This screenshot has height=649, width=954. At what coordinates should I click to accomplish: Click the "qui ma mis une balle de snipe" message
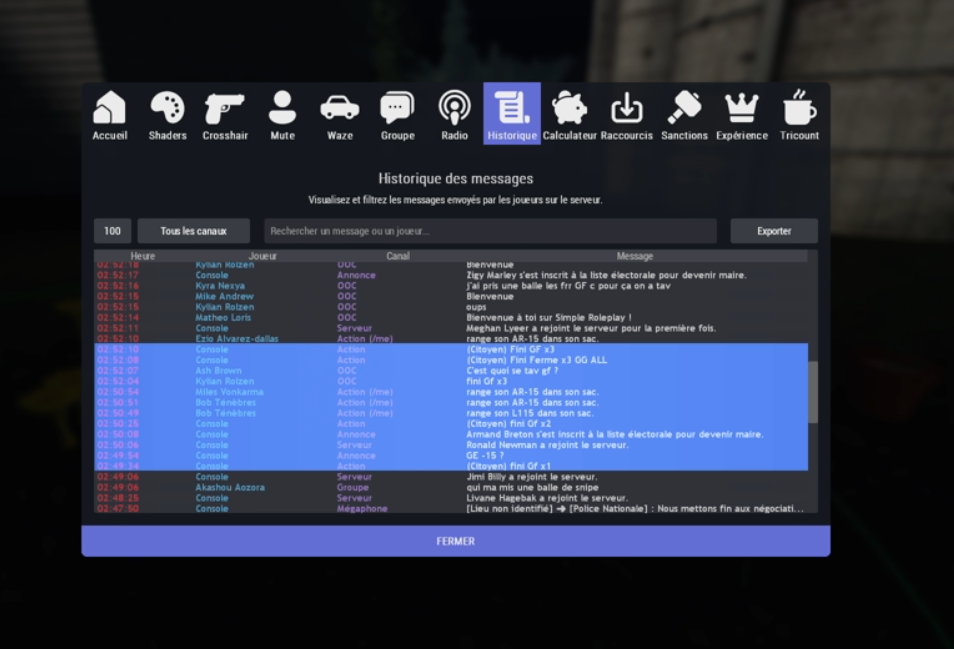(532, 487)
